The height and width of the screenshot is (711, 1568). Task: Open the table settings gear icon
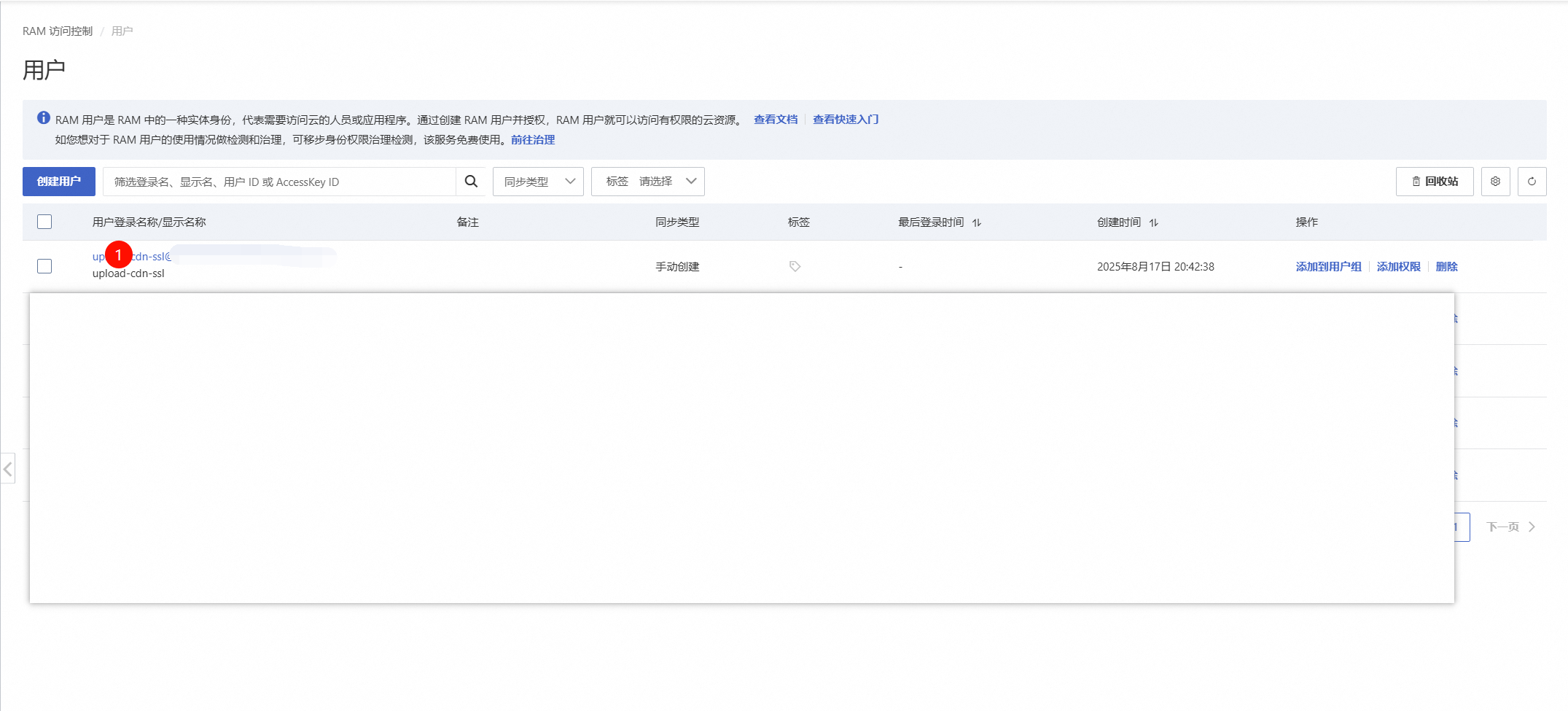coord(1495,182)
